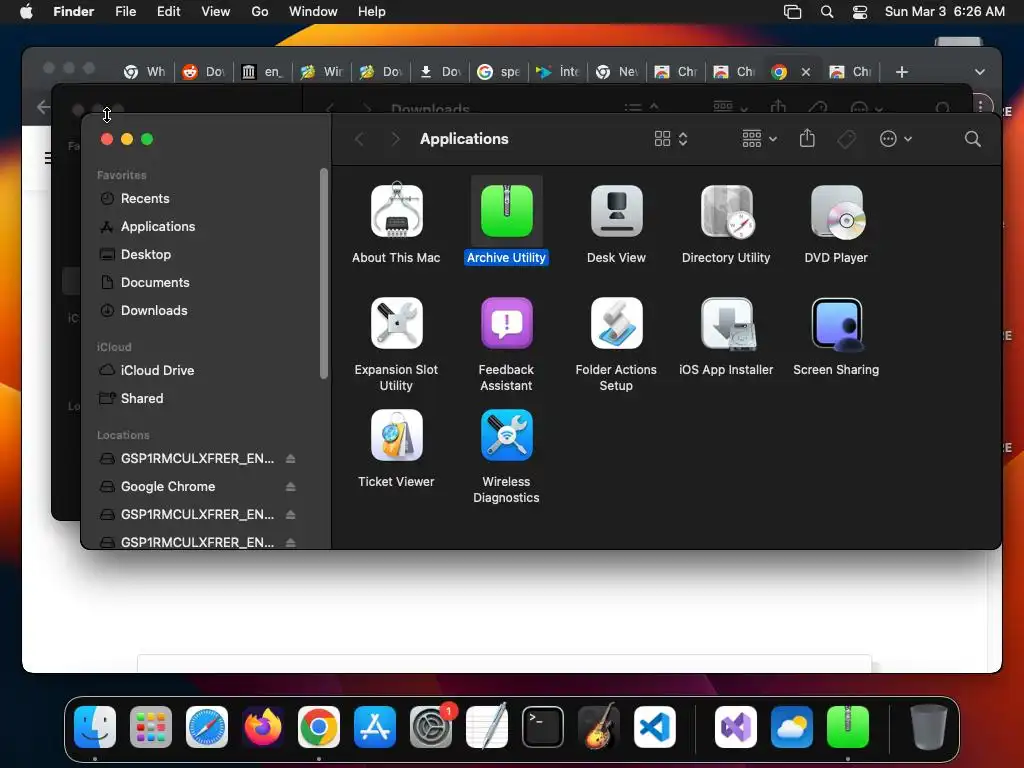The image size is (1024, 768).
Task: Click the Stage Manager menu bar icon
Action: (x=792, y=11)
